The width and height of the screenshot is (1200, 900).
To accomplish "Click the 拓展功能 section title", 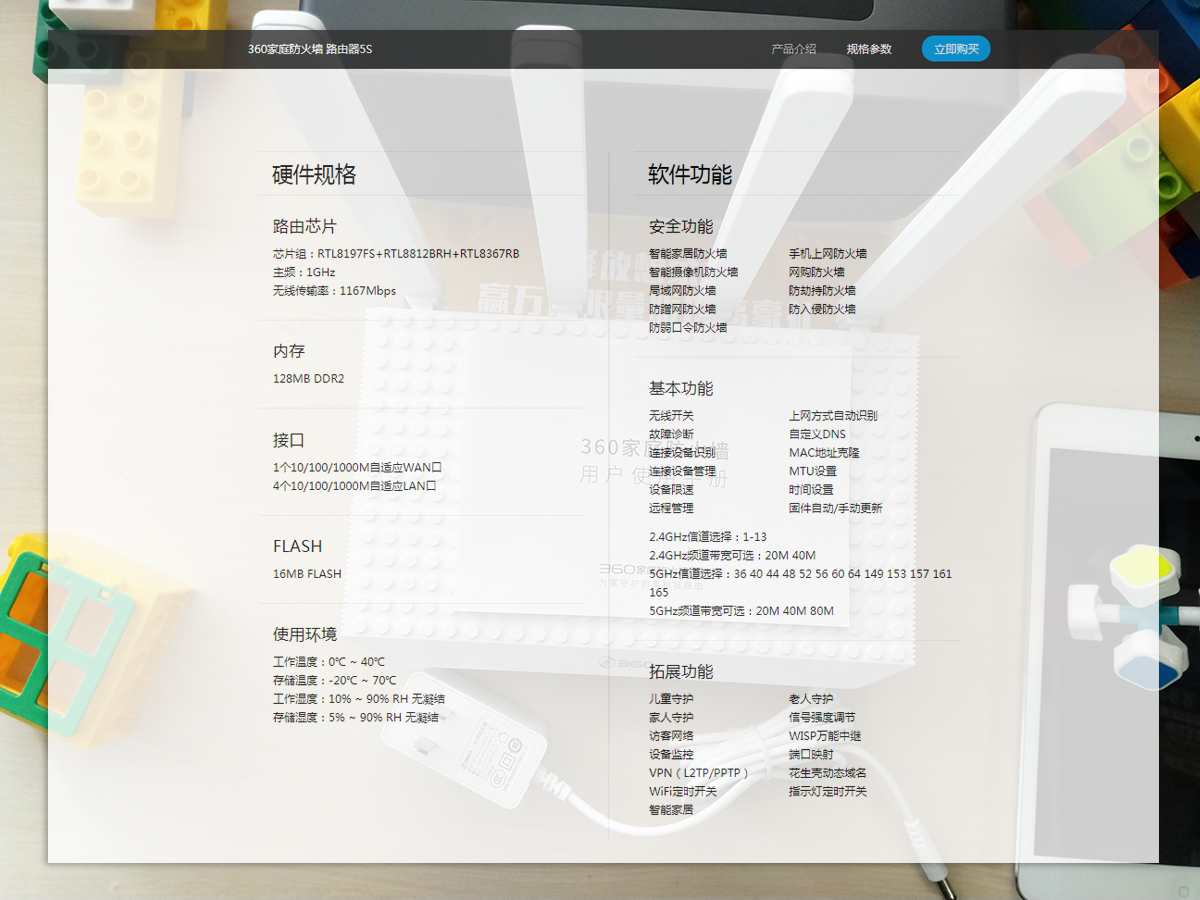I will [681, 671].
